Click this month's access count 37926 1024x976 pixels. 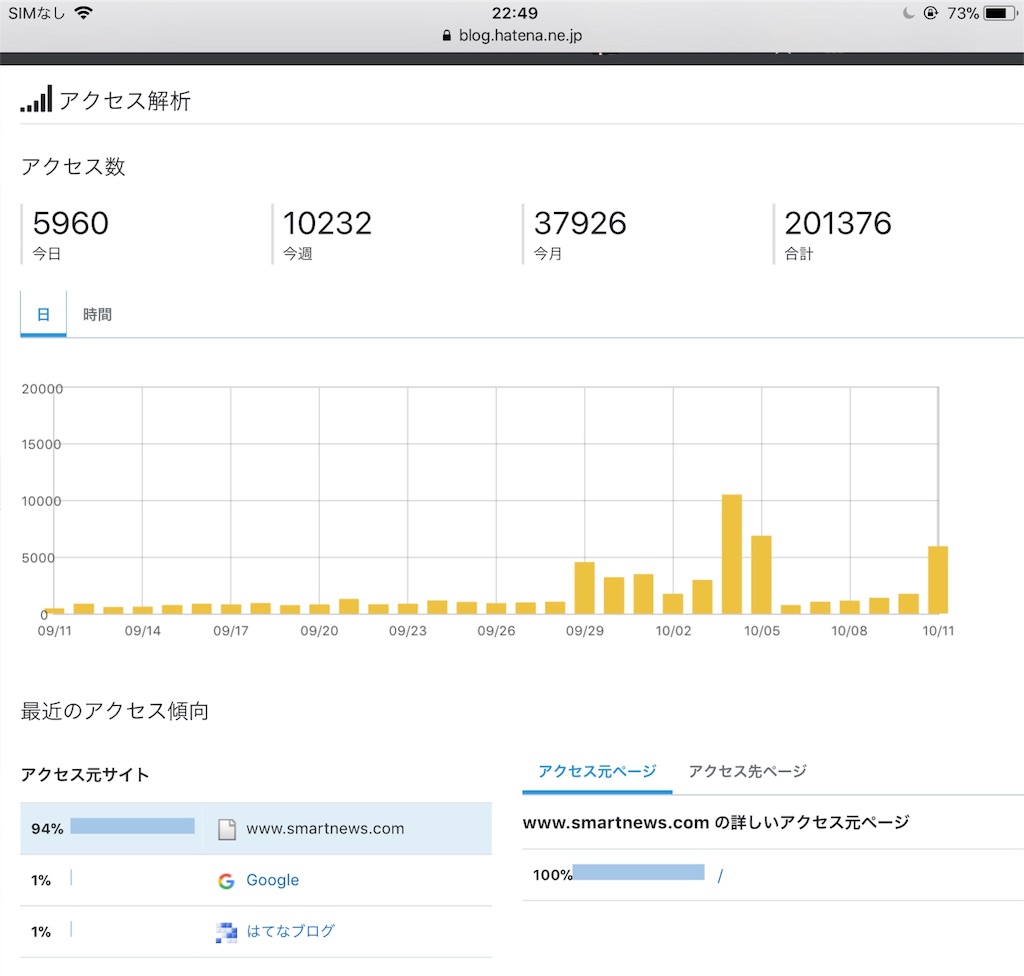click(x=580, y=223)
